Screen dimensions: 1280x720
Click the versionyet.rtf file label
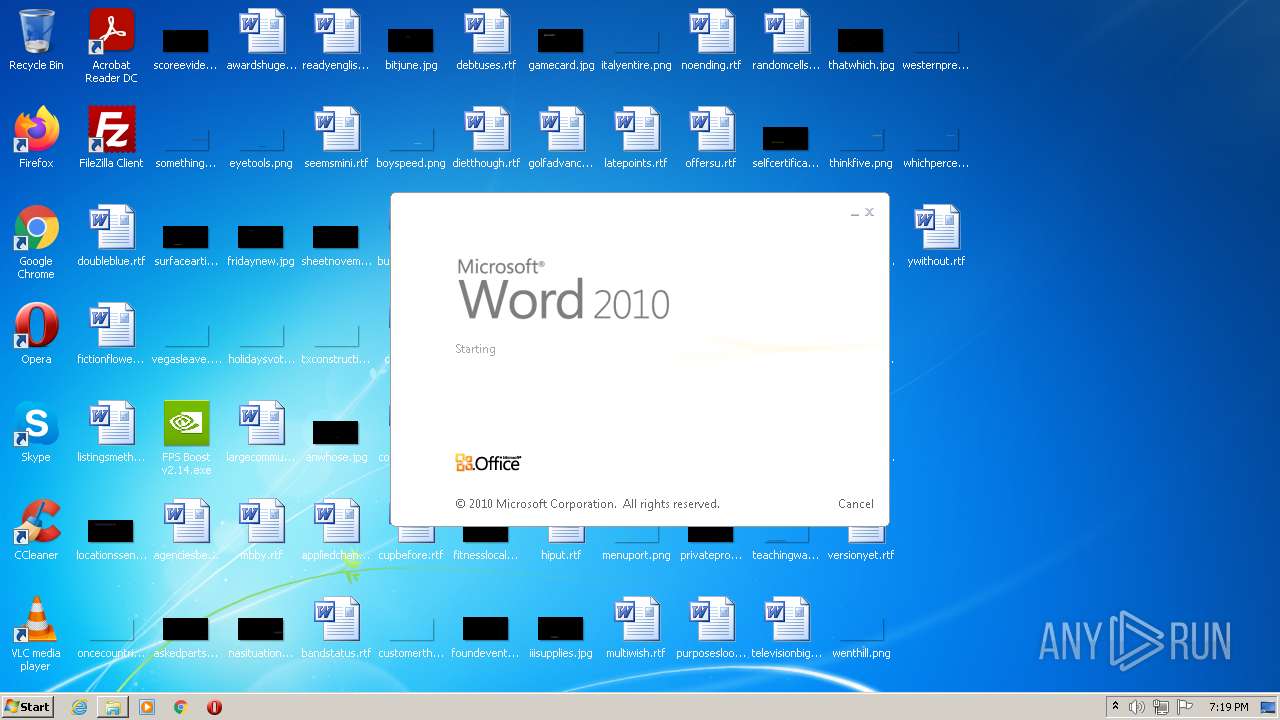coord(861,555)
